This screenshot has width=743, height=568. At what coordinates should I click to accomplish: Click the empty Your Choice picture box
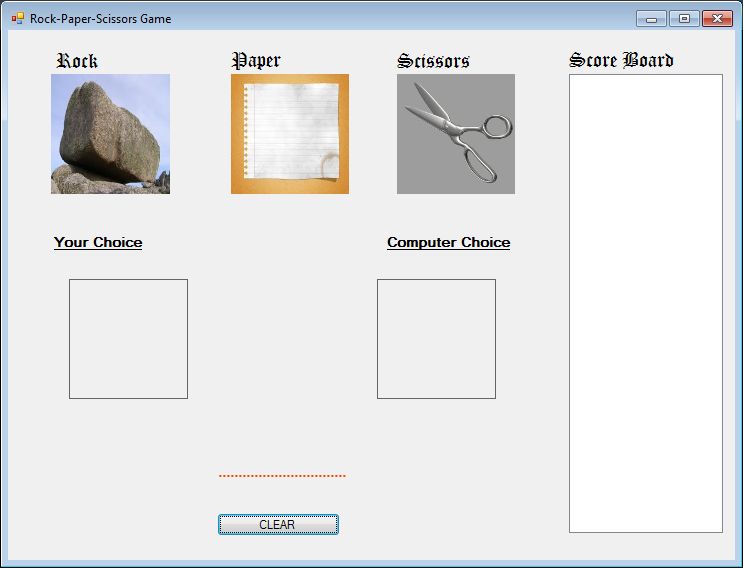(x=128, y=339)
